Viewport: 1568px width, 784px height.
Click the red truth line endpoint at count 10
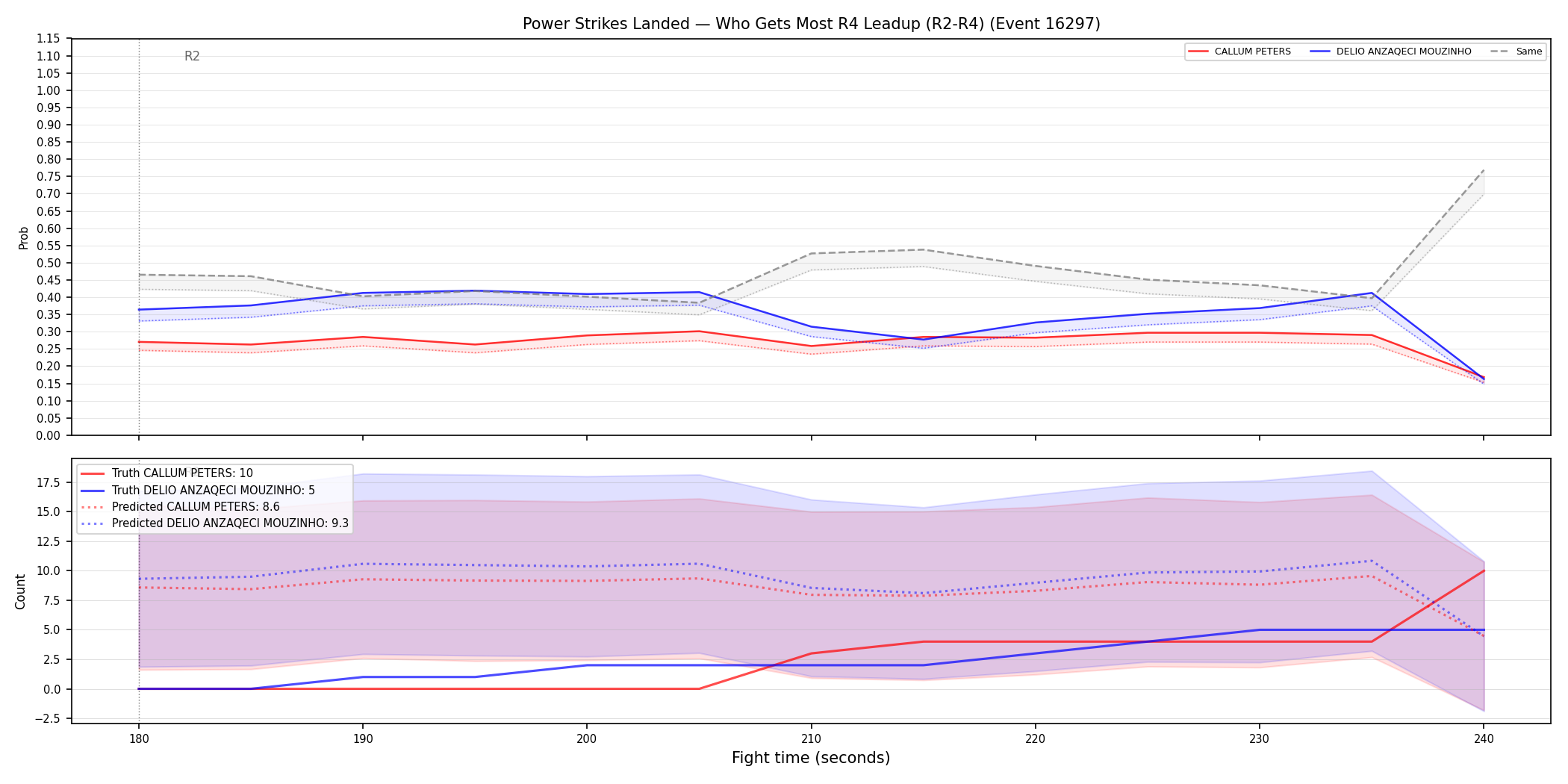point(1484,570)
